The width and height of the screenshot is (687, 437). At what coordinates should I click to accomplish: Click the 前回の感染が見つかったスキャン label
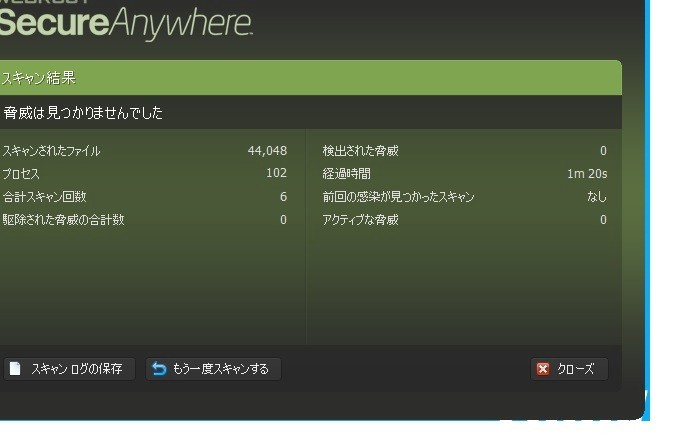pyautogui.click(x=398, y=196)
